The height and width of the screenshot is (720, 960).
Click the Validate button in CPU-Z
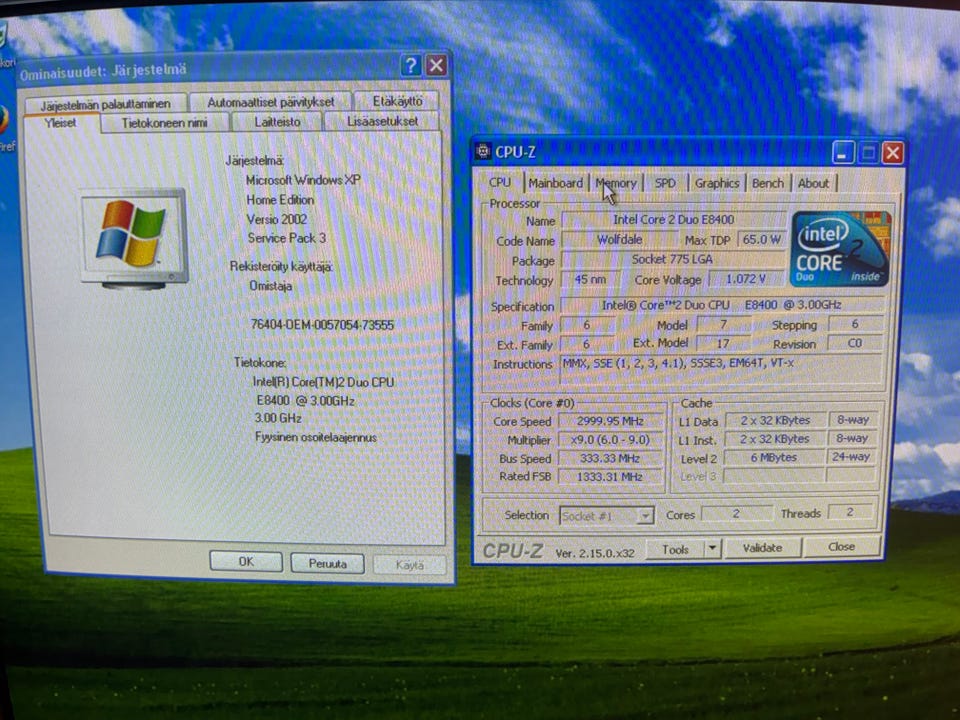coord(762,548)
